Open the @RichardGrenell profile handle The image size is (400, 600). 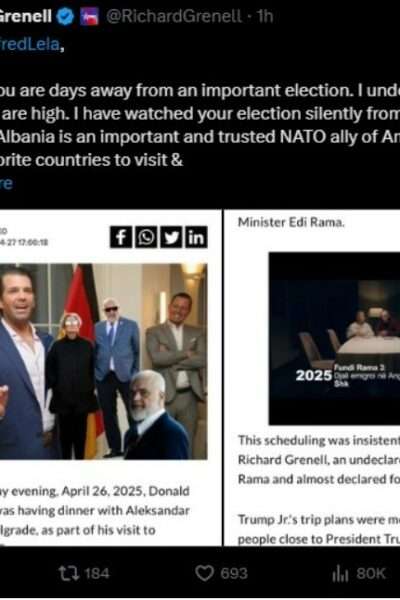(x=174, y=16)
